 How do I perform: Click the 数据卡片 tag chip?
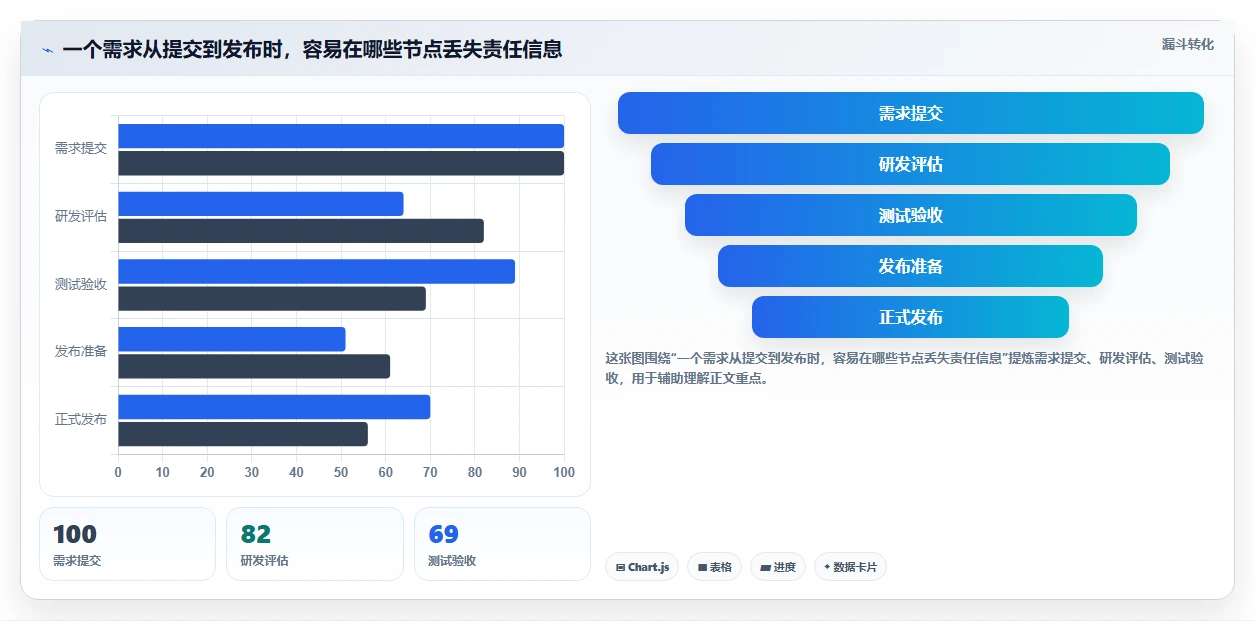point(849,567)
